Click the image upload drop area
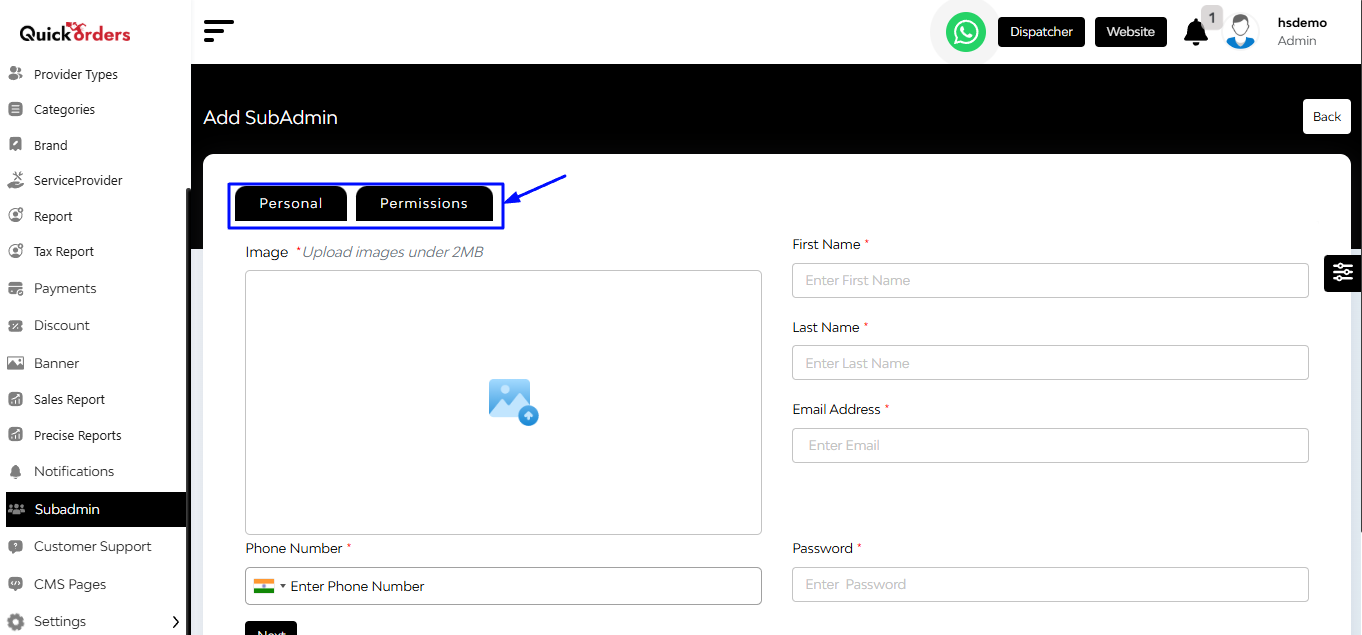The width and height of the screenshot is (1362, 635). pos(503,402)
